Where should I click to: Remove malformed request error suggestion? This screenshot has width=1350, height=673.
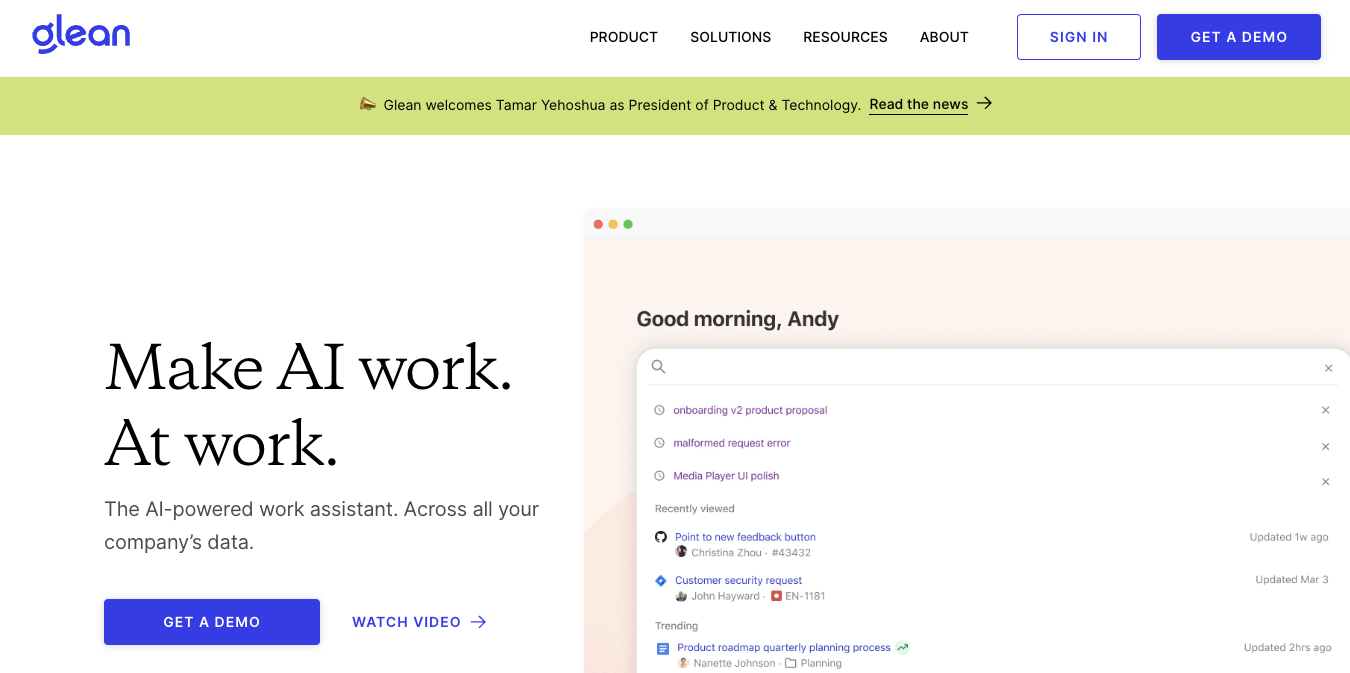click(1326, 447)
